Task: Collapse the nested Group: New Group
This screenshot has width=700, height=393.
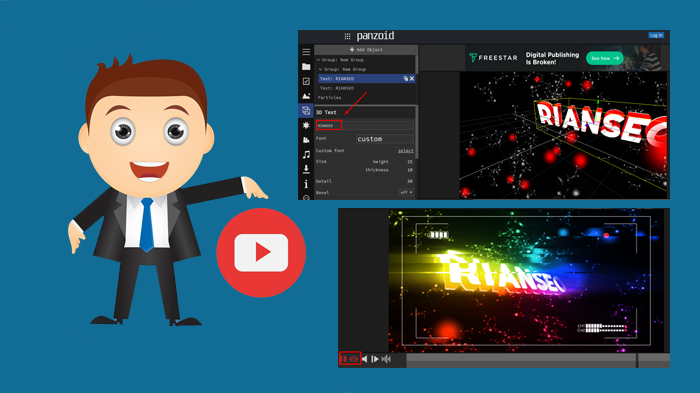Action: [320, 69]
